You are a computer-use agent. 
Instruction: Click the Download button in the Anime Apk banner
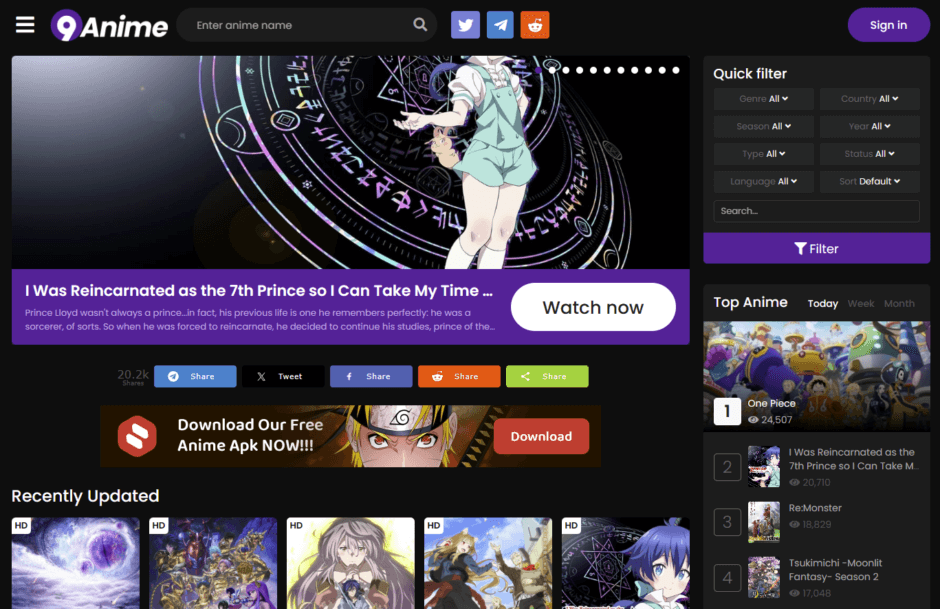coord(541,436)
